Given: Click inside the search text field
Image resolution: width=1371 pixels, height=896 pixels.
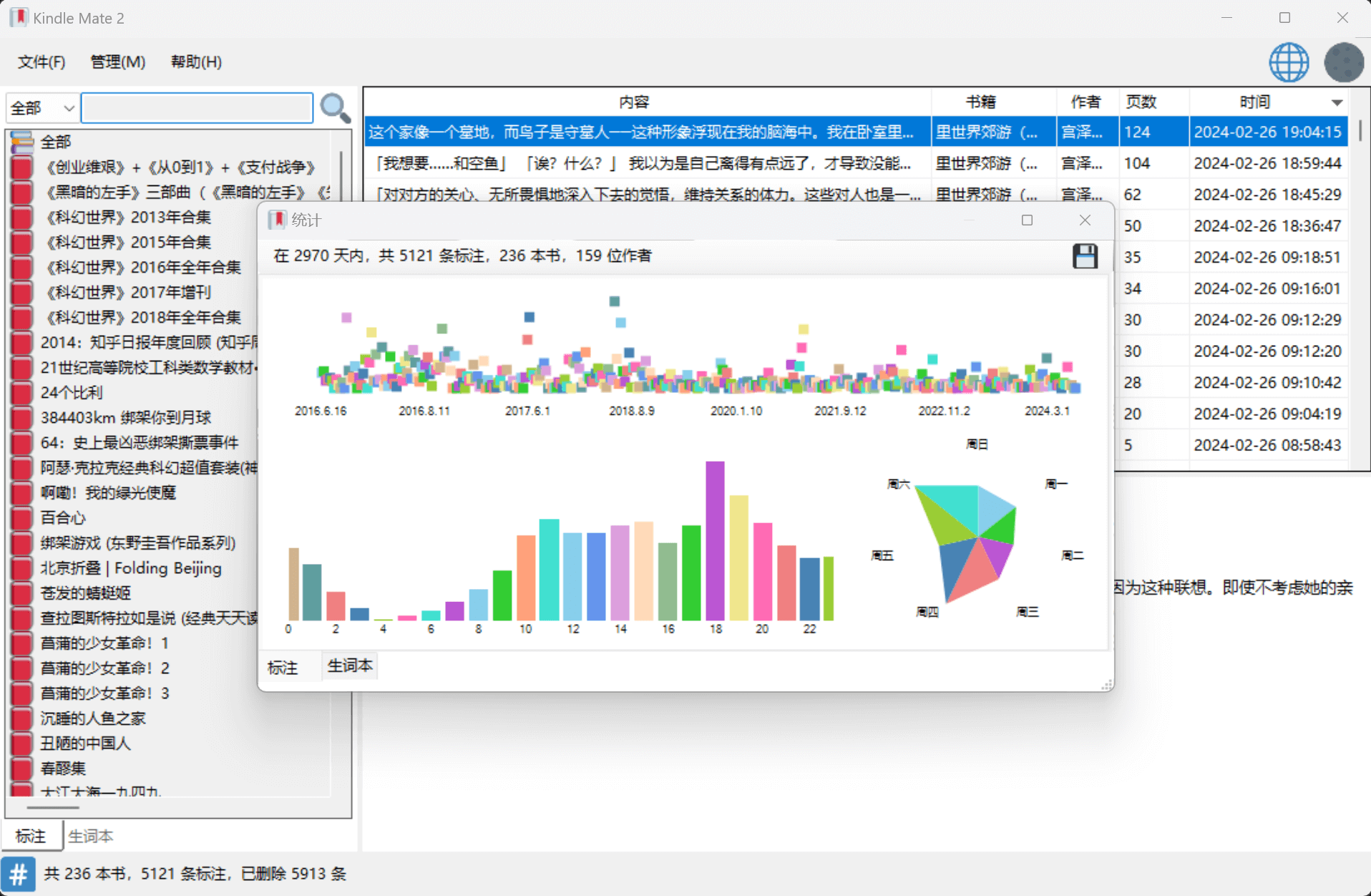Looking at the screenshot, I should (x=197, y=108).
